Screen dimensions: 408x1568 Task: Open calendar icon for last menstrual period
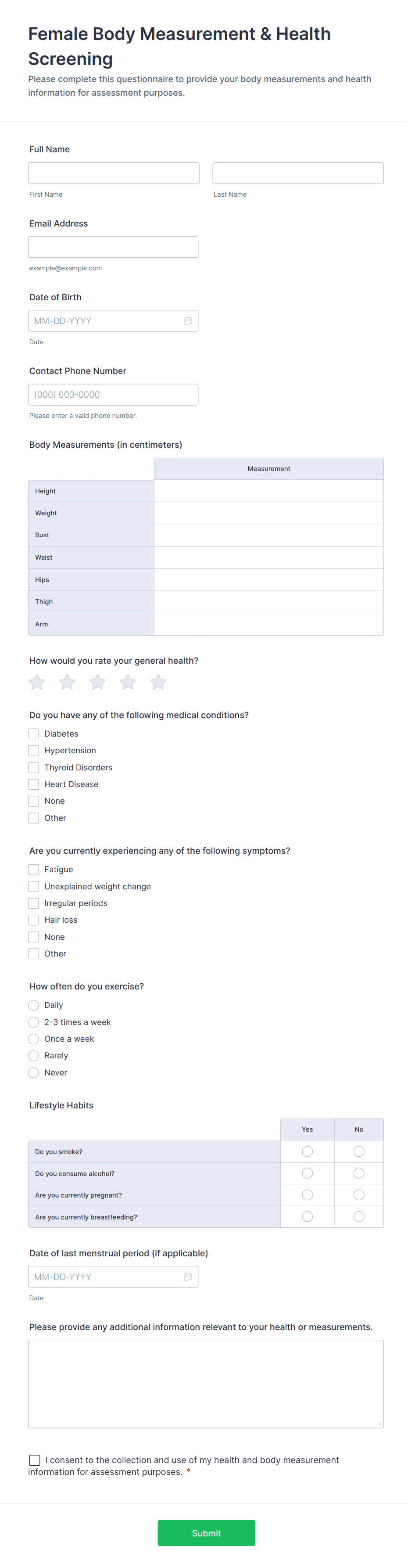[188, 1277]
